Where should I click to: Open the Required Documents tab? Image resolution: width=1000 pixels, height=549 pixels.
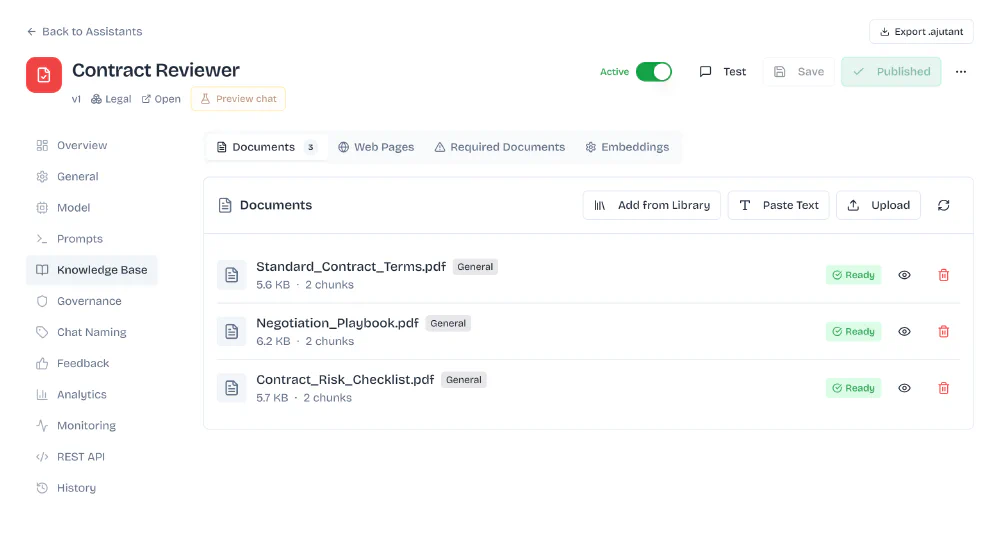[500, 147]
